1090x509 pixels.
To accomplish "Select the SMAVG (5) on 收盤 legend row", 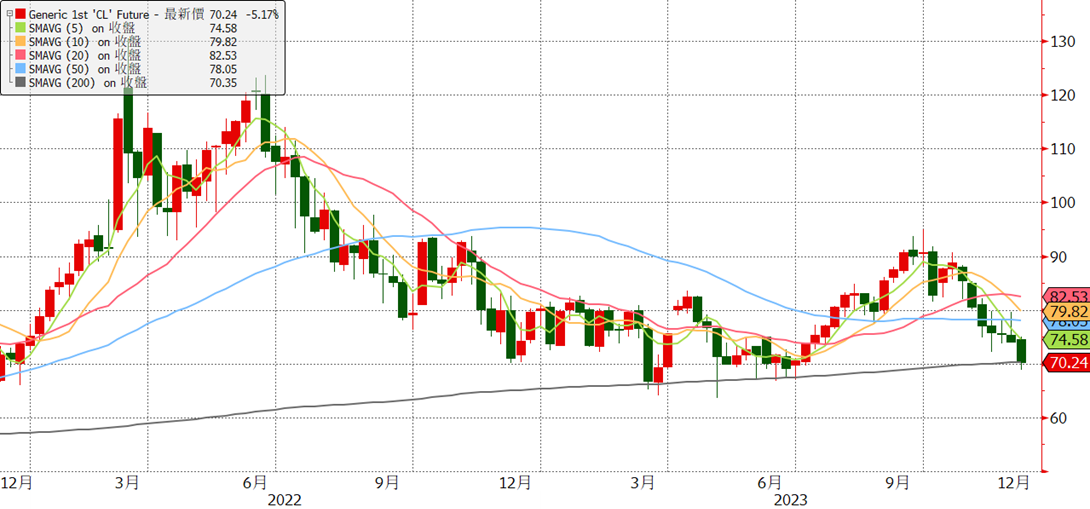I will pos(82,27).
